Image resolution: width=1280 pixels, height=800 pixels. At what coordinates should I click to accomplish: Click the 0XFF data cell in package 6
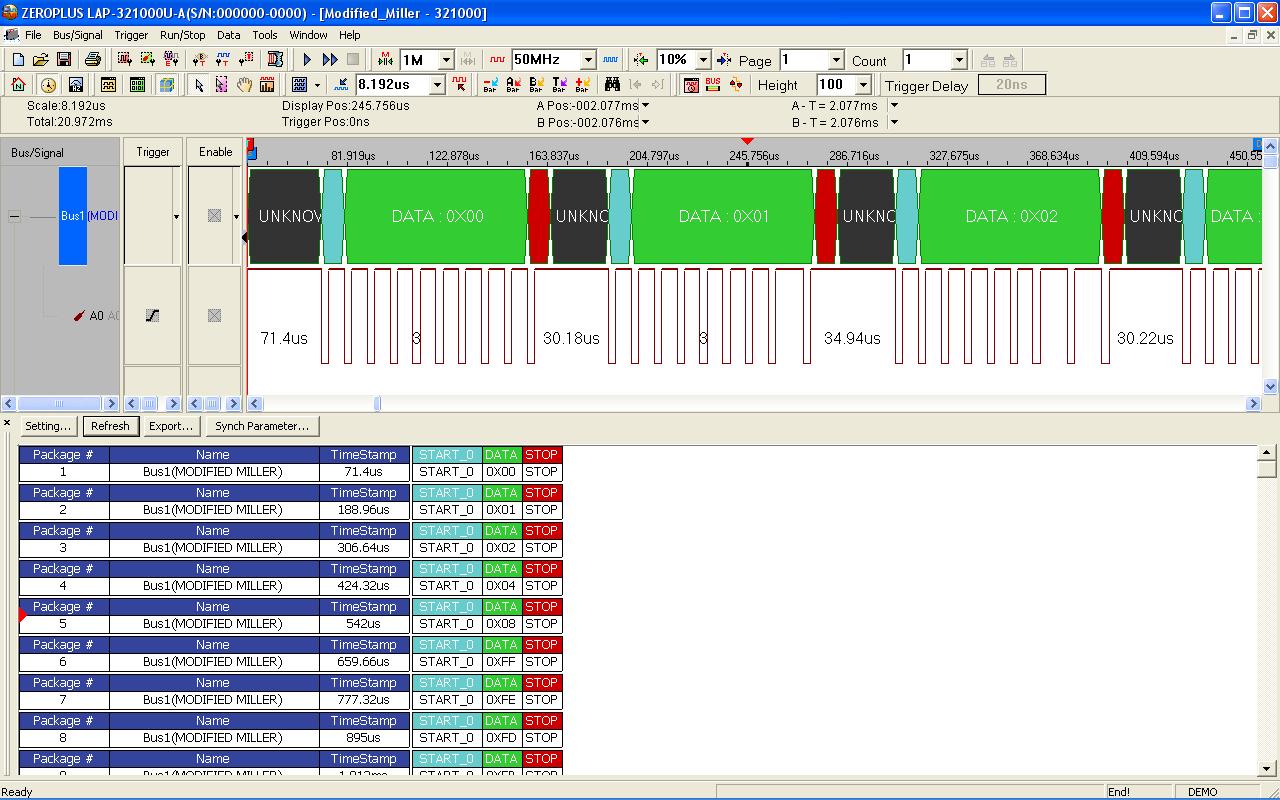point(501,662)
